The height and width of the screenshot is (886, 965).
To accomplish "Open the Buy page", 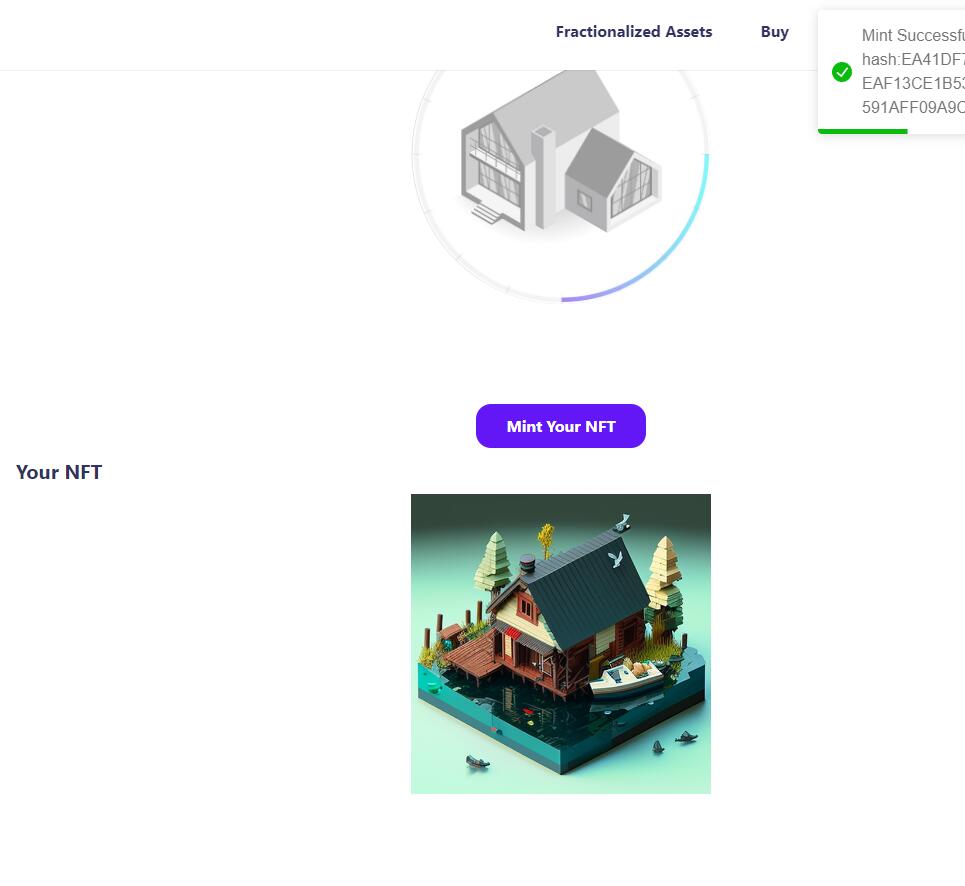I will 774,31.
